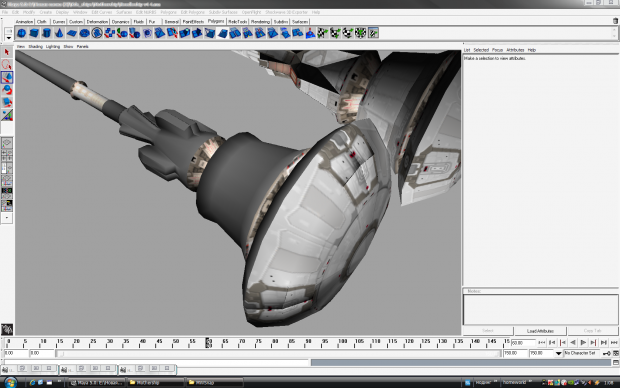The image size is (620, 388).
Task: Open animation preferences icon
Action: click(x=616, y=353)
